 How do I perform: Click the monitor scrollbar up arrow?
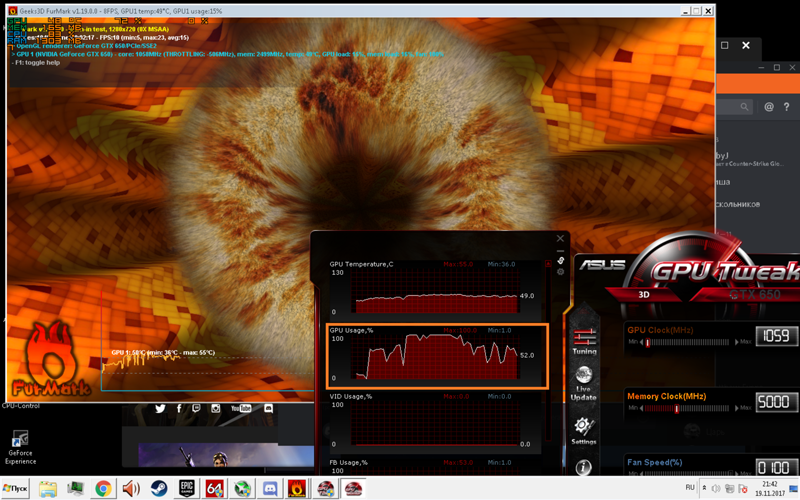point(548,264)
